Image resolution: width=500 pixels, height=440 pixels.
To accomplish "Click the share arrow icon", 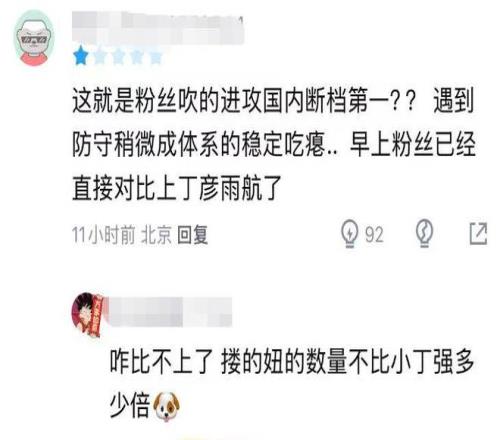I will tap(478, 234).
